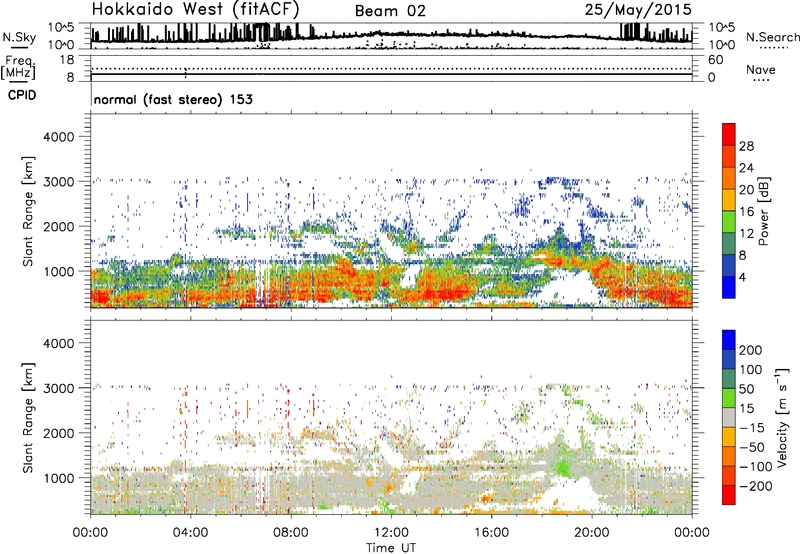The height and width of the screenshot is (554, 800).
Task: Click the '-15' velocity scale value
Action: coord(752,428)
